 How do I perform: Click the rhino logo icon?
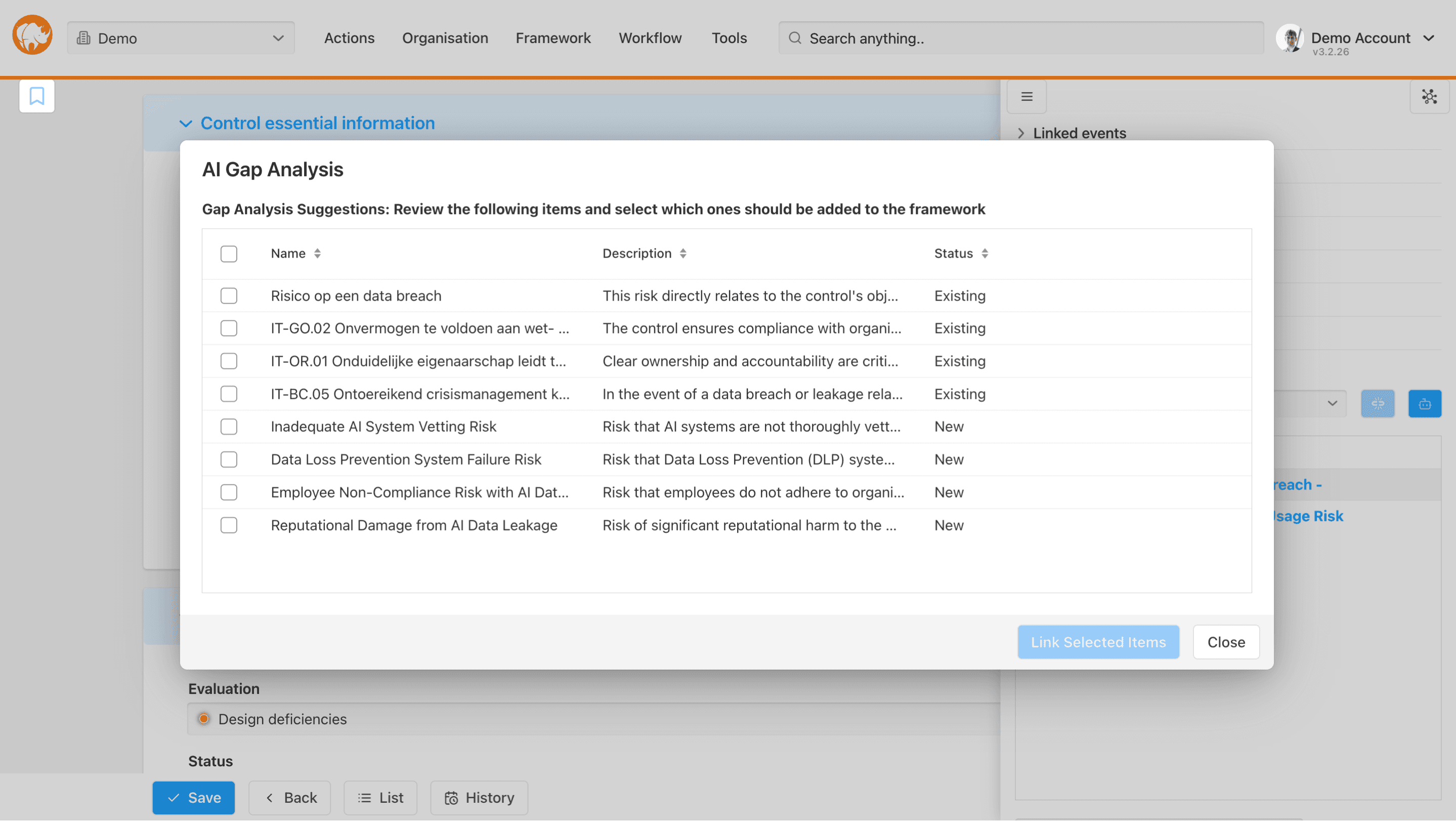(x=32, y=35)
